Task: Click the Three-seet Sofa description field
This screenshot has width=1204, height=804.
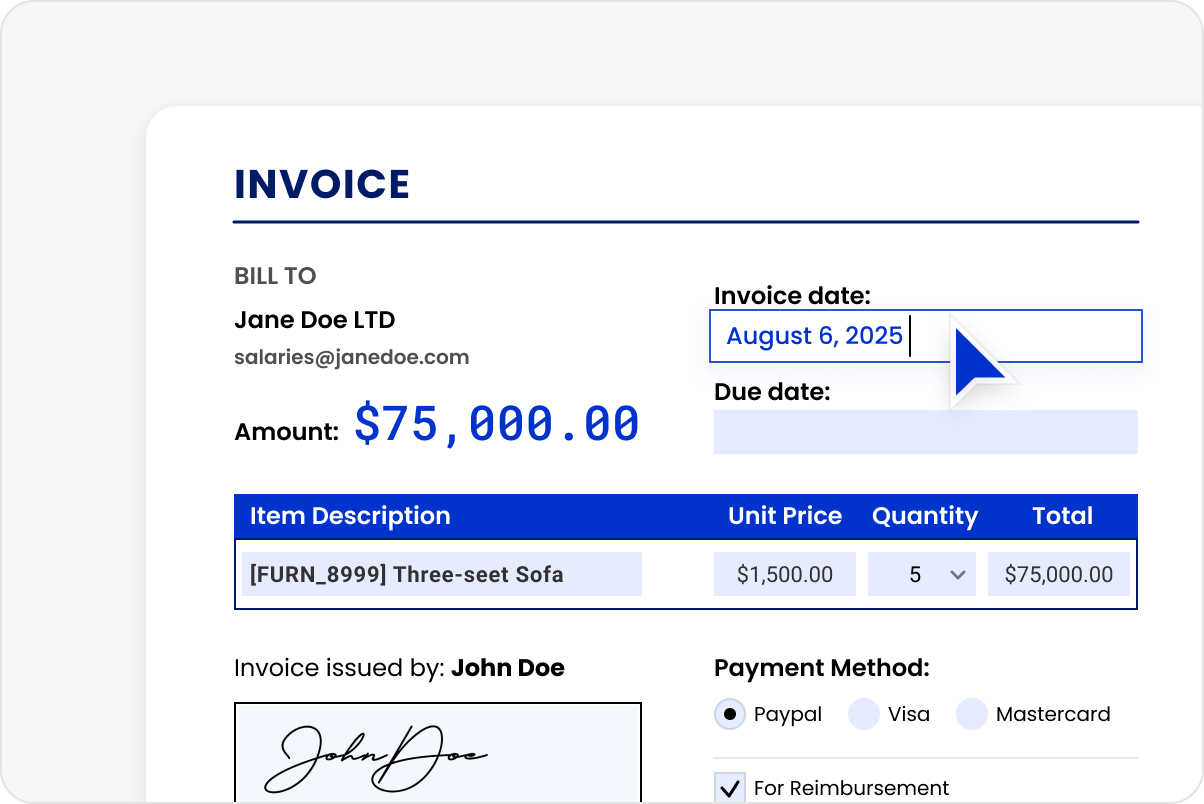Action: [441, 574]
